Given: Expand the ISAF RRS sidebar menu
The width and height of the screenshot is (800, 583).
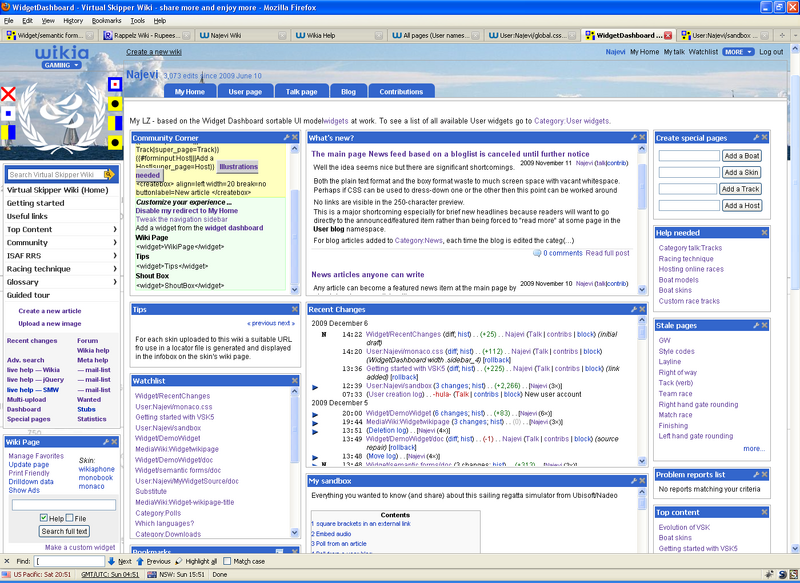Looking at the screenshot, I should (x=115, y=256).
